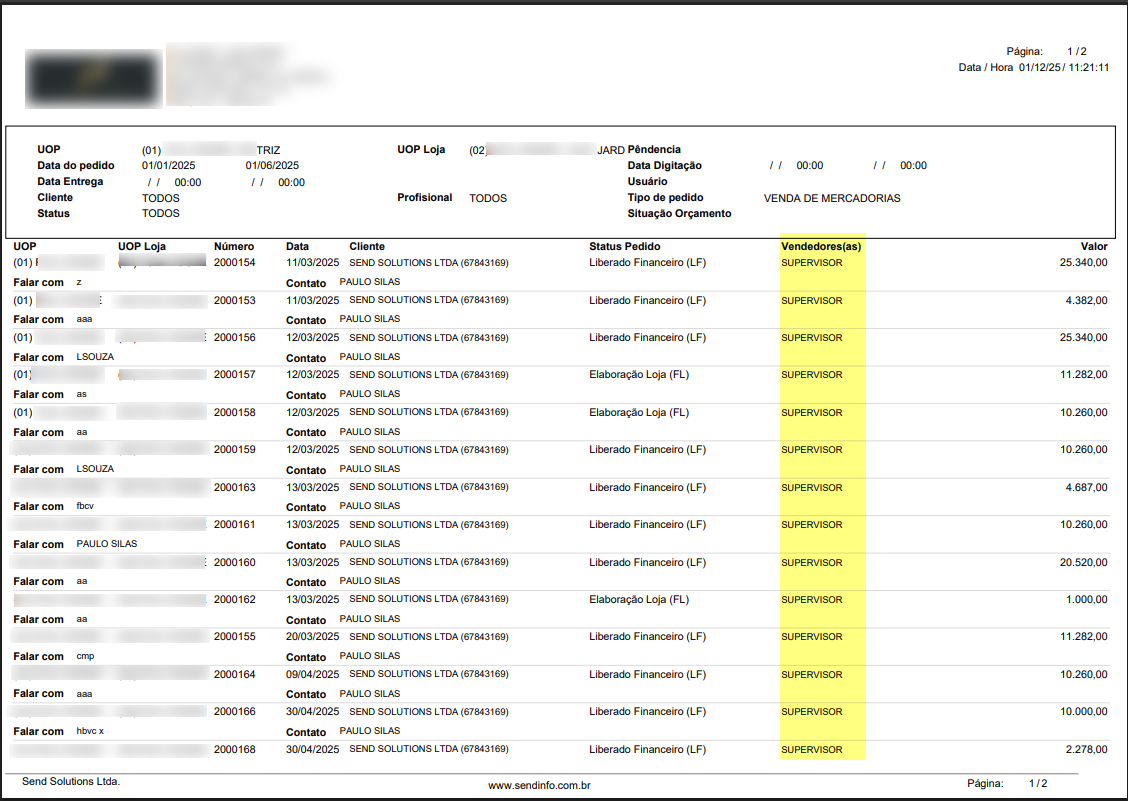
Task: Click the end date 01/06/2025 in the filter box
Action: point(272,166)
